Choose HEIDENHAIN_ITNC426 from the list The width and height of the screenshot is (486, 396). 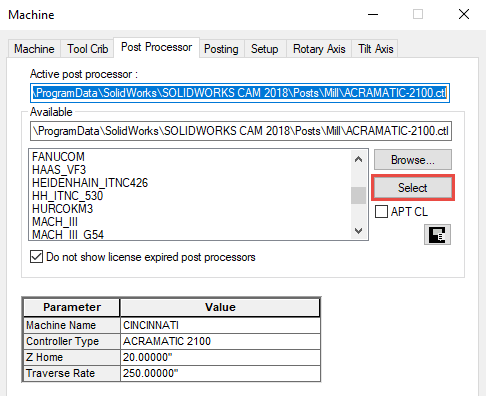[90, 183]
